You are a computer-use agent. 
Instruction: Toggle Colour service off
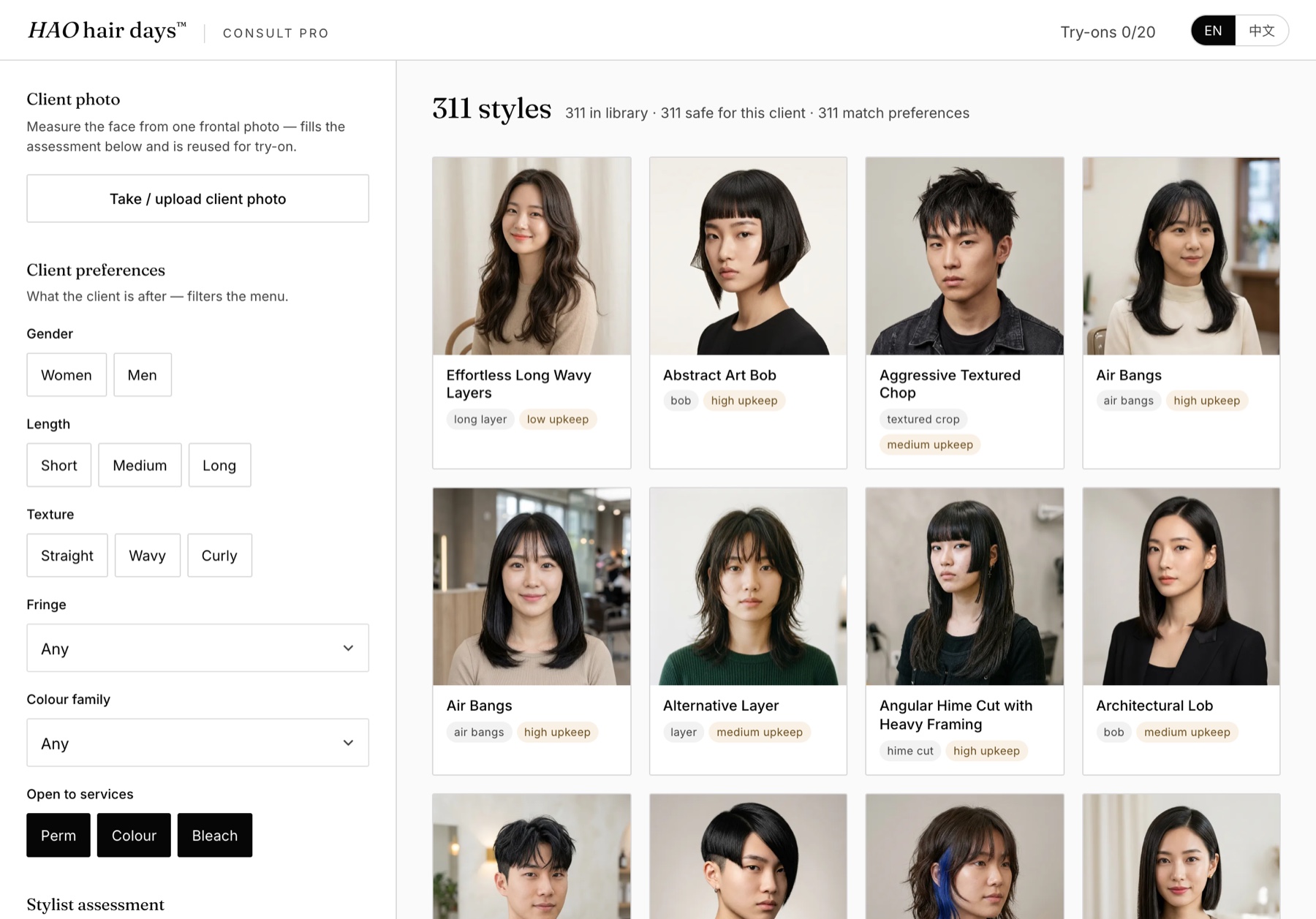pyautogui.click(x=134, y=835)
